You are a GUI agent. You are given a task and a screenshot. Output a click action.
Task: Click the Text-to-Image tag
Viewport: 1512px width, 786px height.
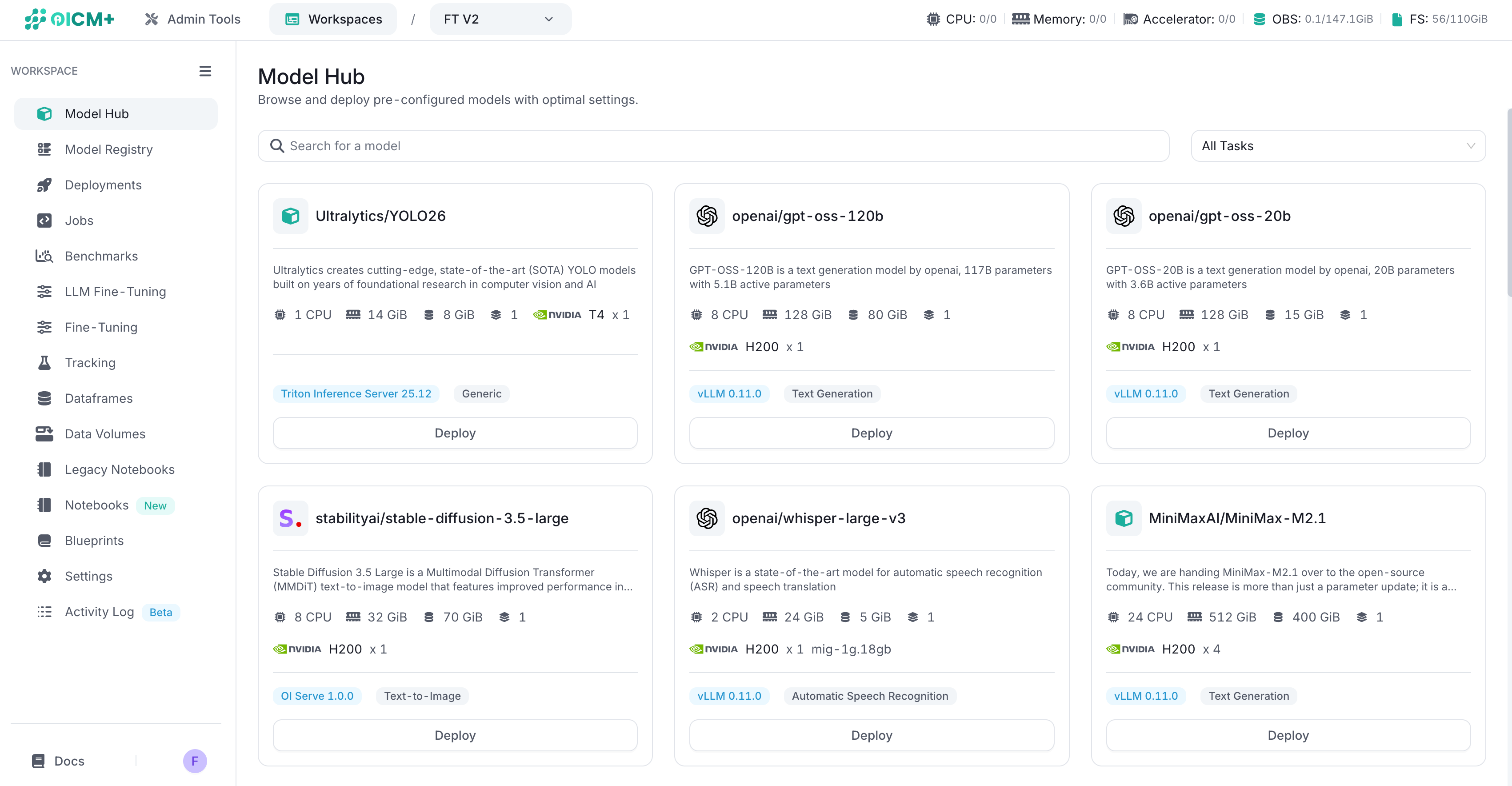coord(422,696)
